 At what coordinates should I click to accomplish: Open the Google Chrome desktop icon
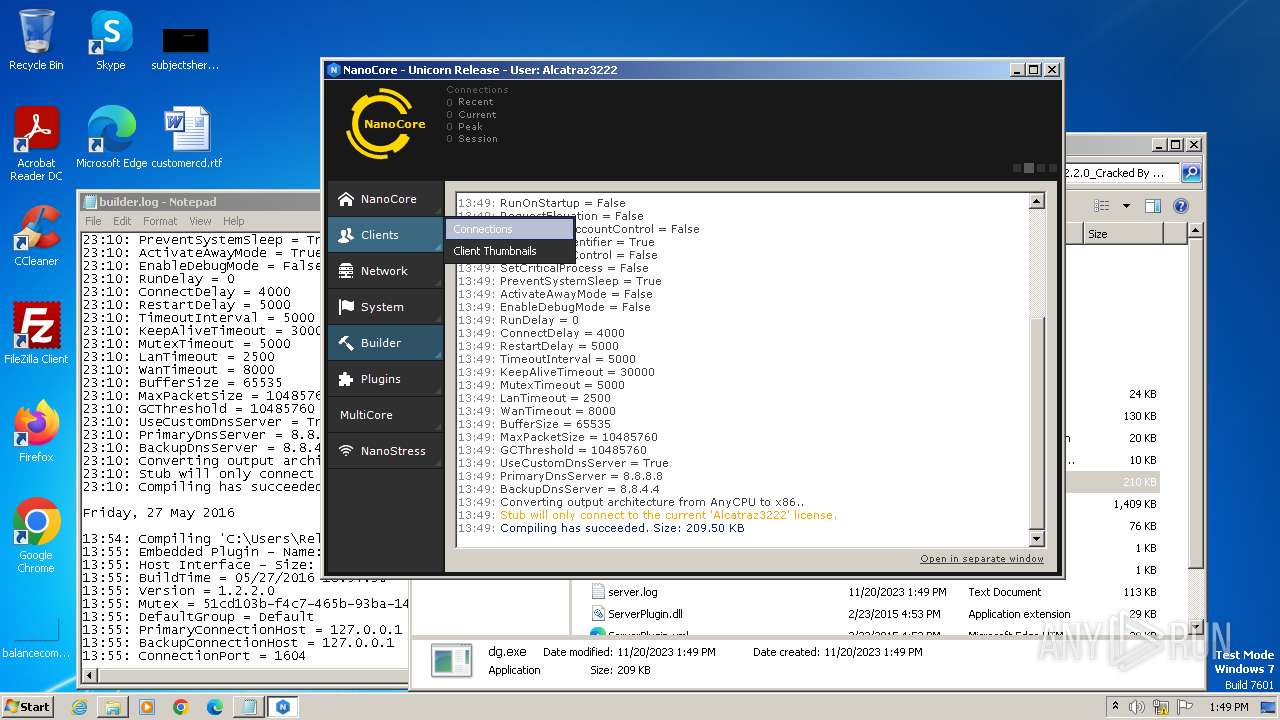(36, 536)
